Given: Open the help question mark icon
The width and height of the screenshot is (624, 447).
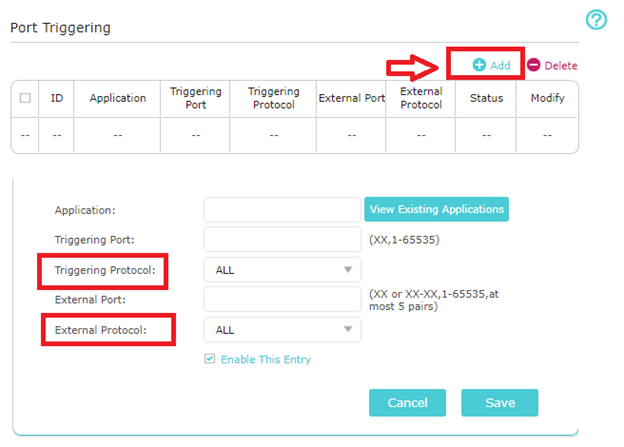Looking at the screenshot, I should (596, 20).
